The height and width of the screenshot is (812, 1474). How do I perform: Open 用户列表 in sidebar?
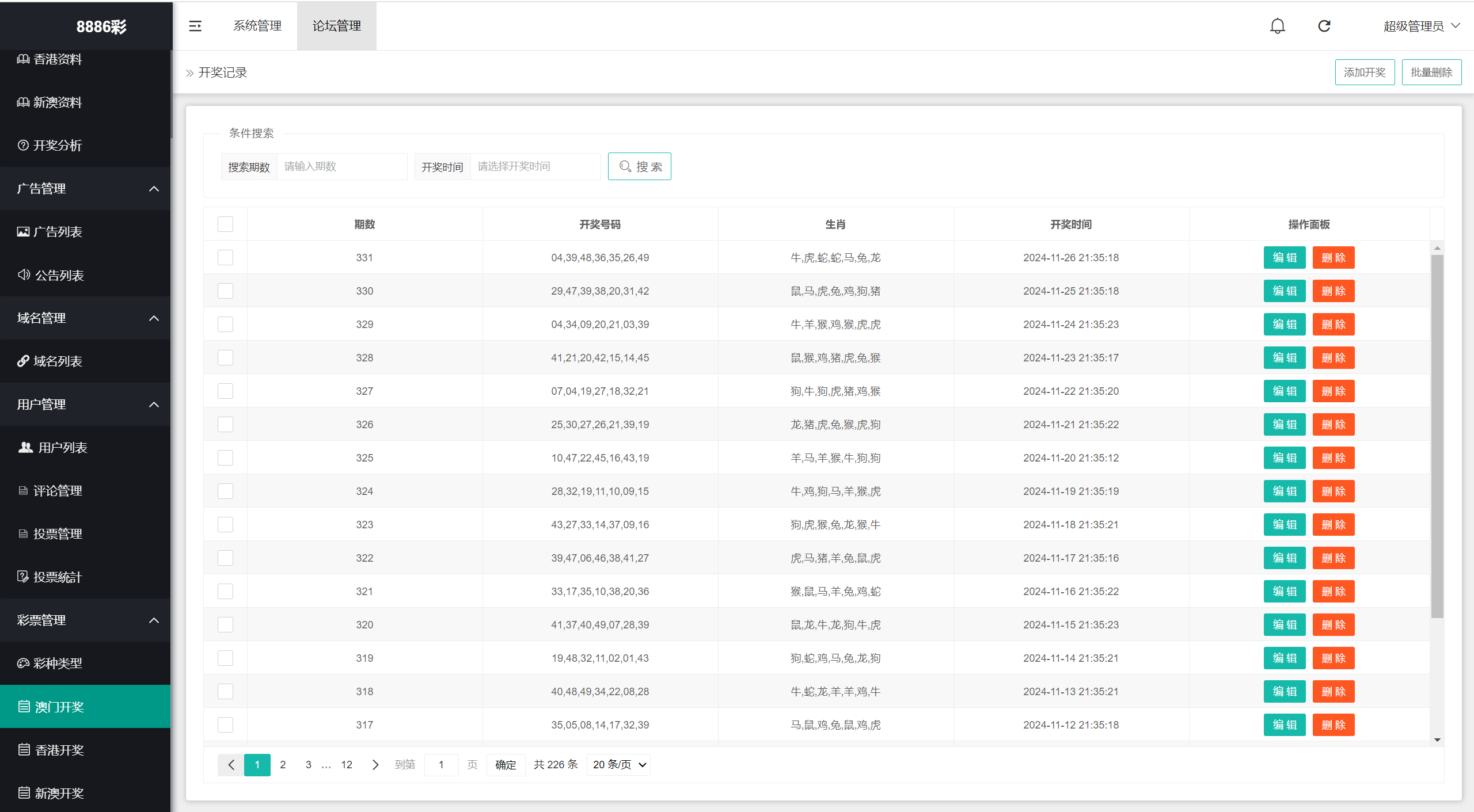pyautogui.click(x=62, y=448)
